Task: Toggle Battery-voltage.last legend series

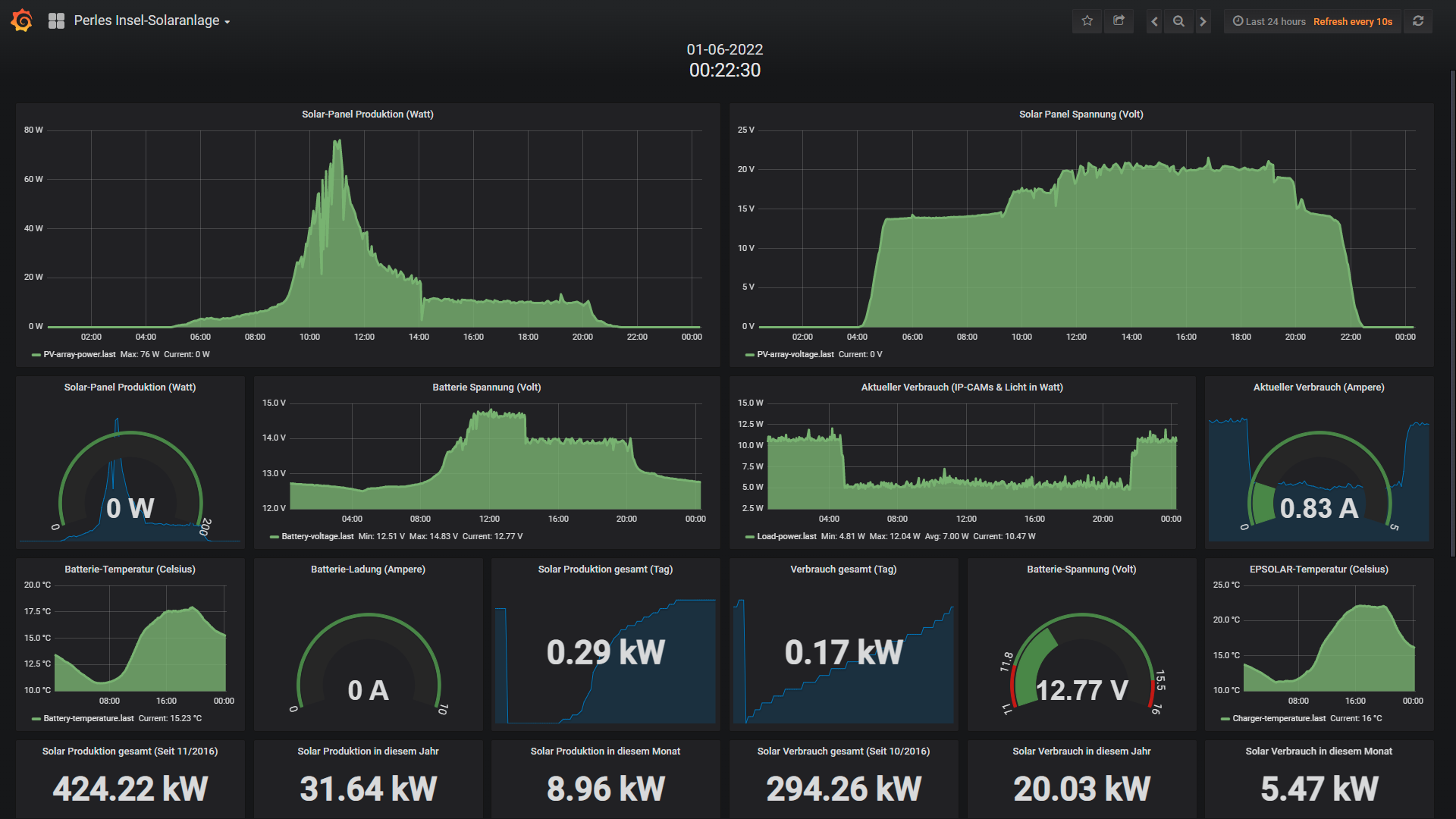Action: 317,536
